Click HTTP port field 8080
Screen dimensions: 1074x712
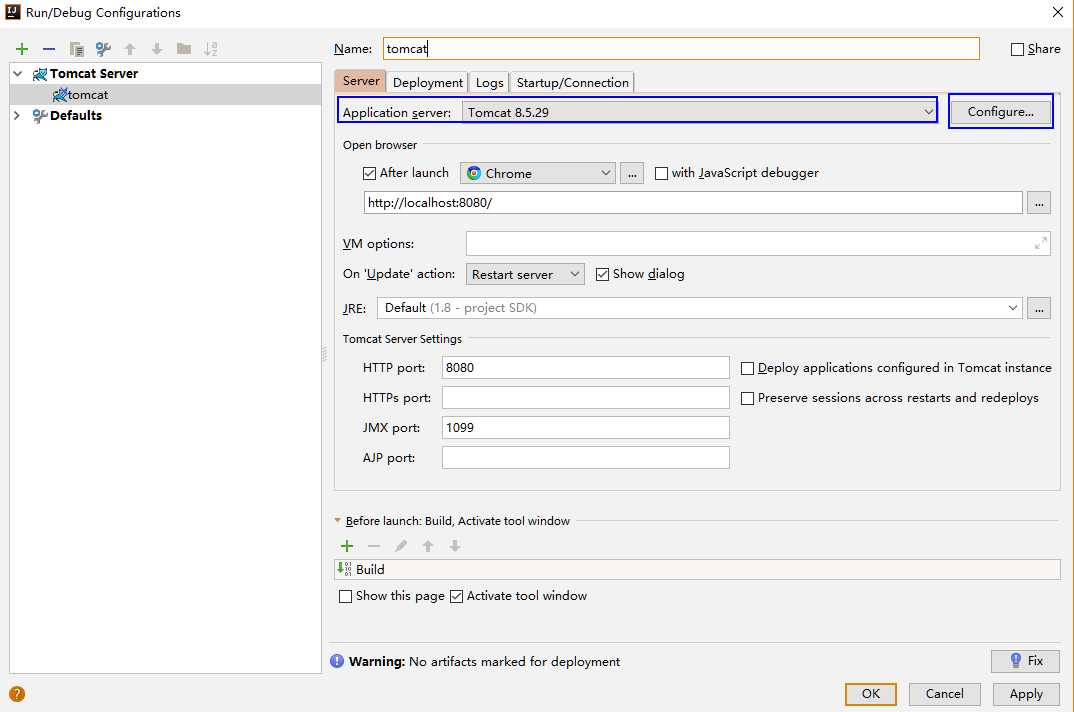coord(586,367)
